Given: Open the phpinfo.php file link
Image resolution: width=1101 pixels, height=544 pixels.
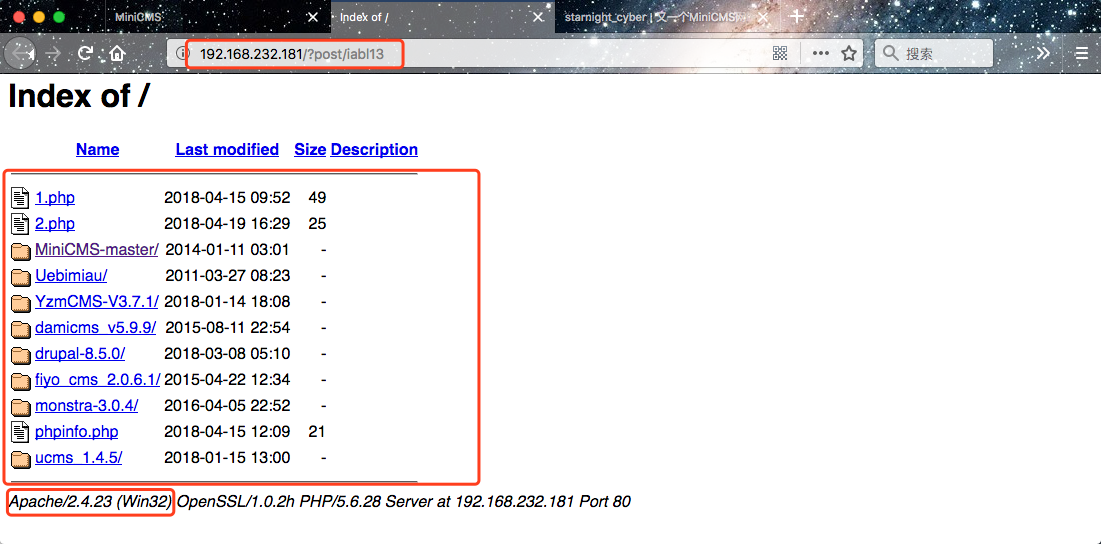Looking at the screenshot, I should (x=77, y=432).
